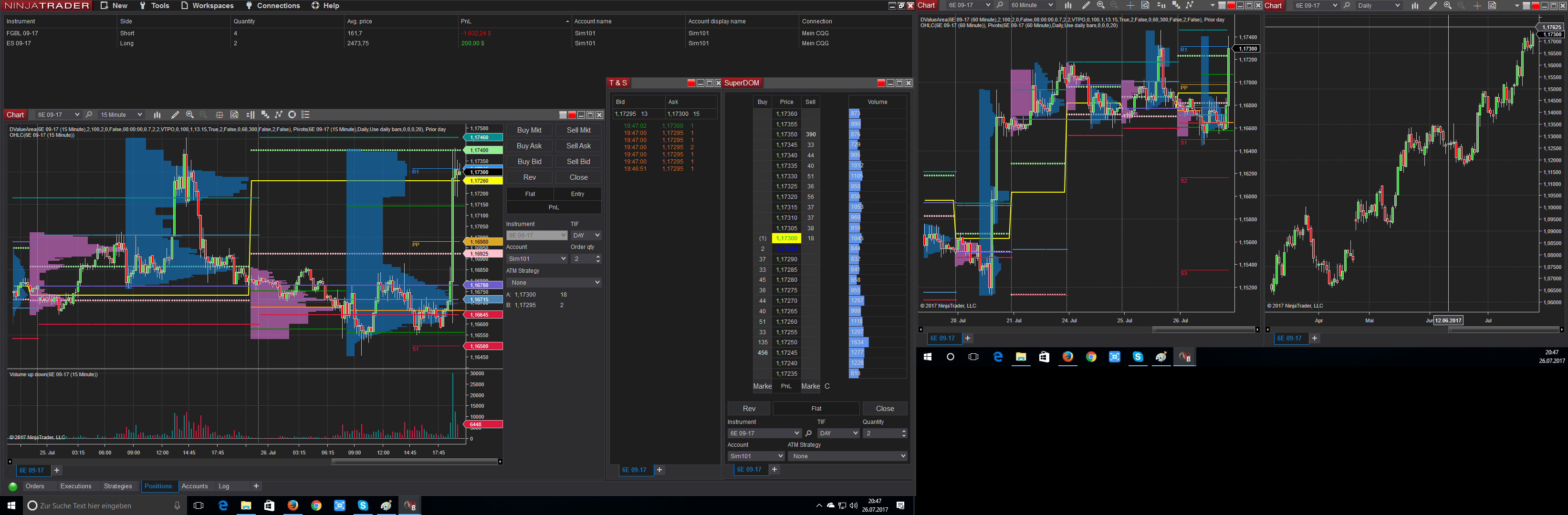Screen dimensions: 1568x515
Task: Click the SuperDOM instrument search magnifier
Action: click(808, 433)
